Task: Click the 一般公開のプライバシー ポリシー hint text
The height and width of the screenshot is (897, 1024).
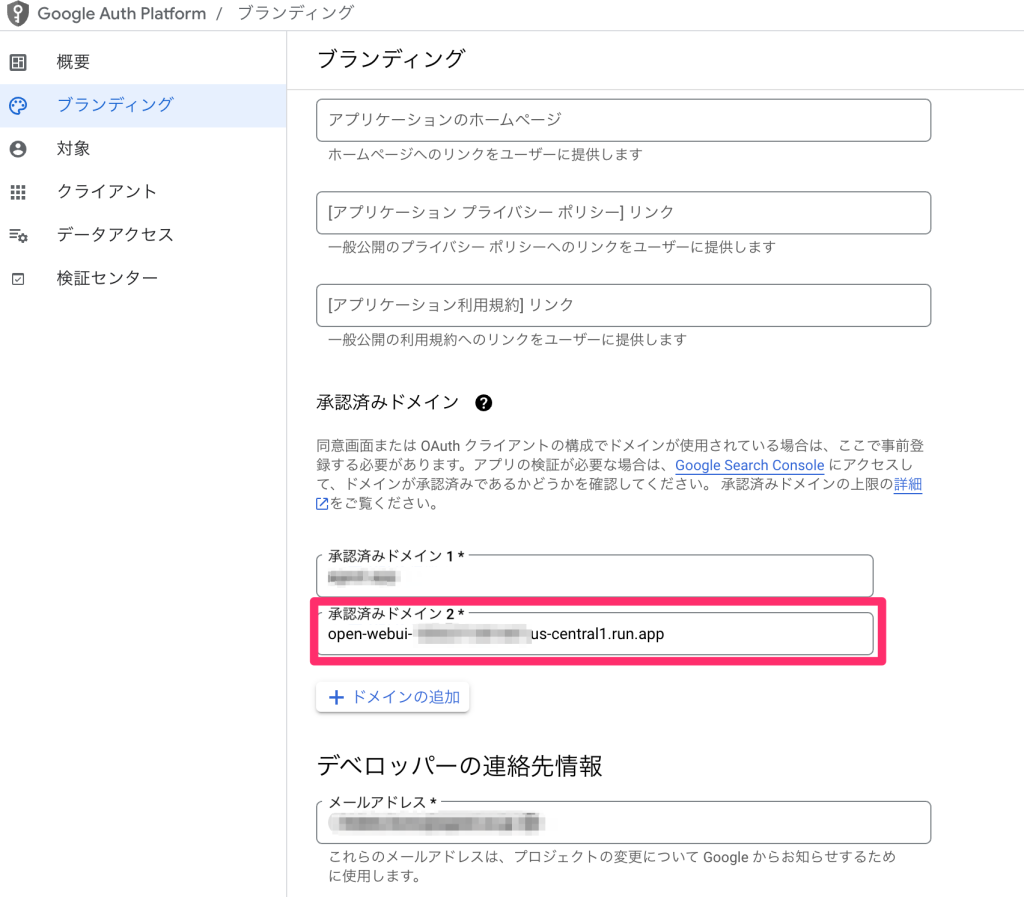Action: [552, 247]
